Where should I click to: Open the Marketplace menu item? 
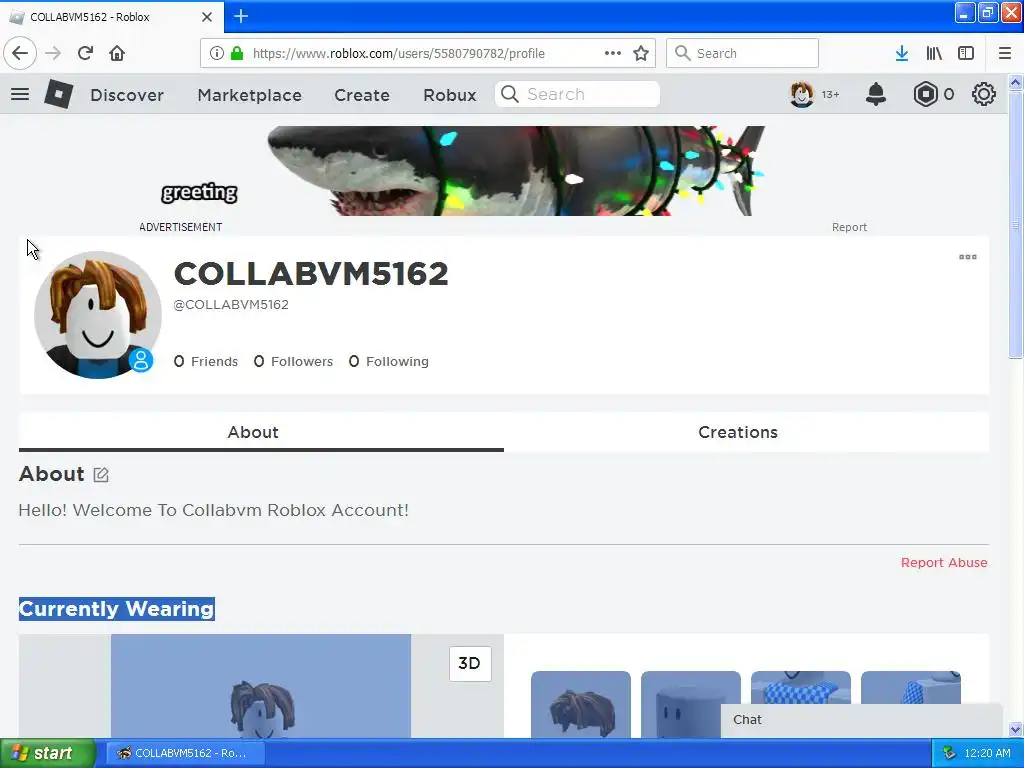pos(249,95)
